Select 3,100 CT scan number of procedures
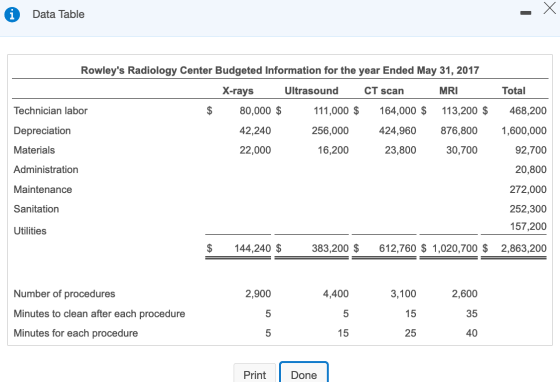This screenshot has height=382, width=560. click(403, 294)
